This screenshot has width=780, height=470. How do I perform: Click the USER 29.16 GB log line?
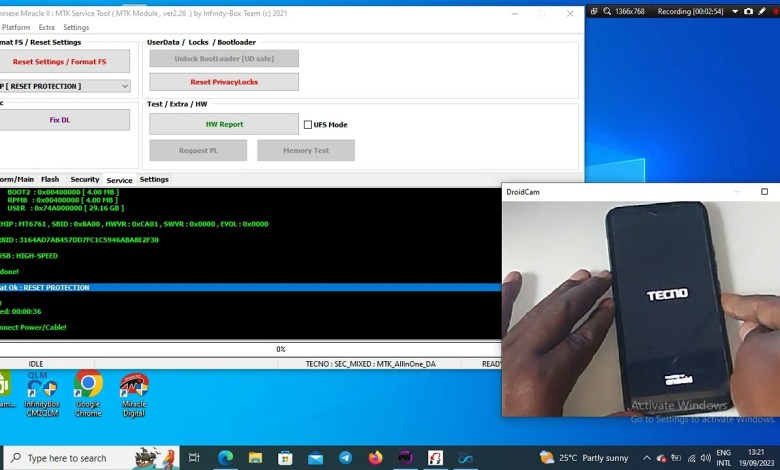[66, 208]
